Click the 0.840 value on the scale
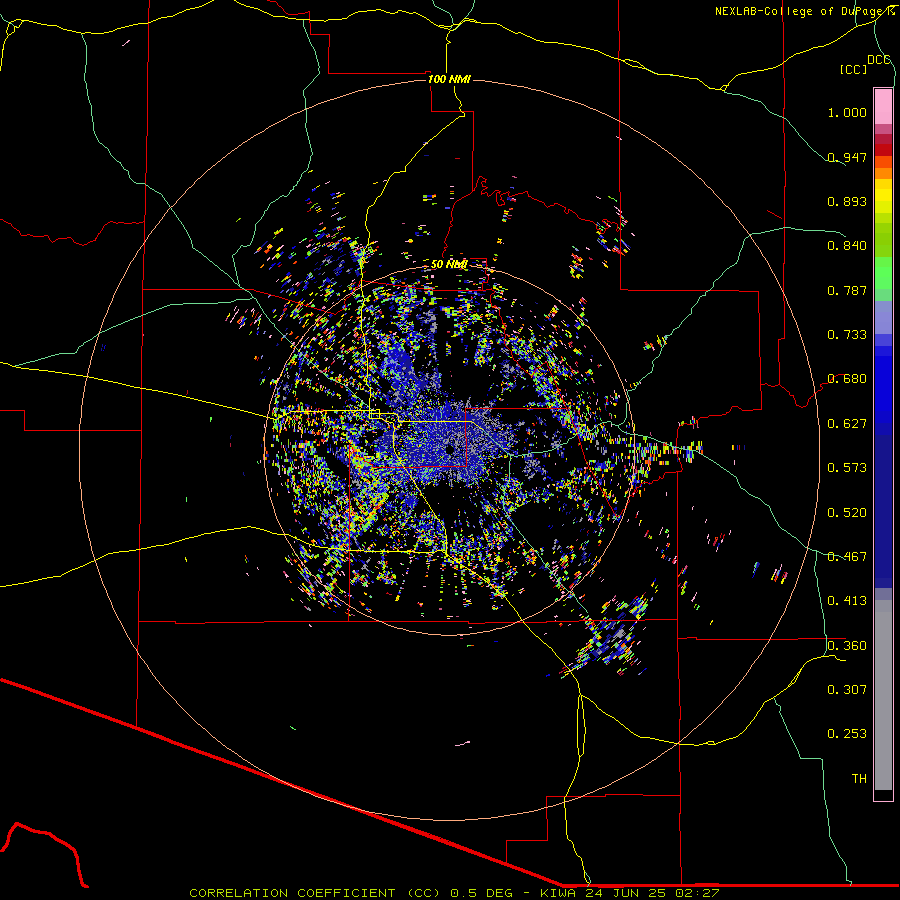900x900 pixels. pos(847,246)
